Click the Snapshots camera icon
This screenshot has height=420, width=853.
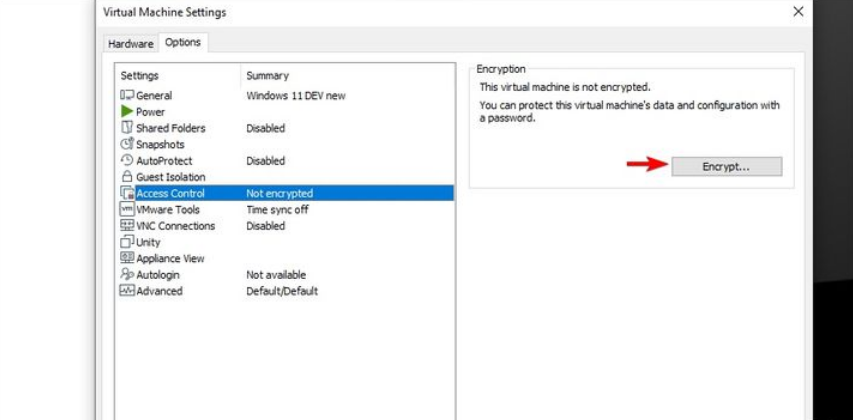[127, 144]
